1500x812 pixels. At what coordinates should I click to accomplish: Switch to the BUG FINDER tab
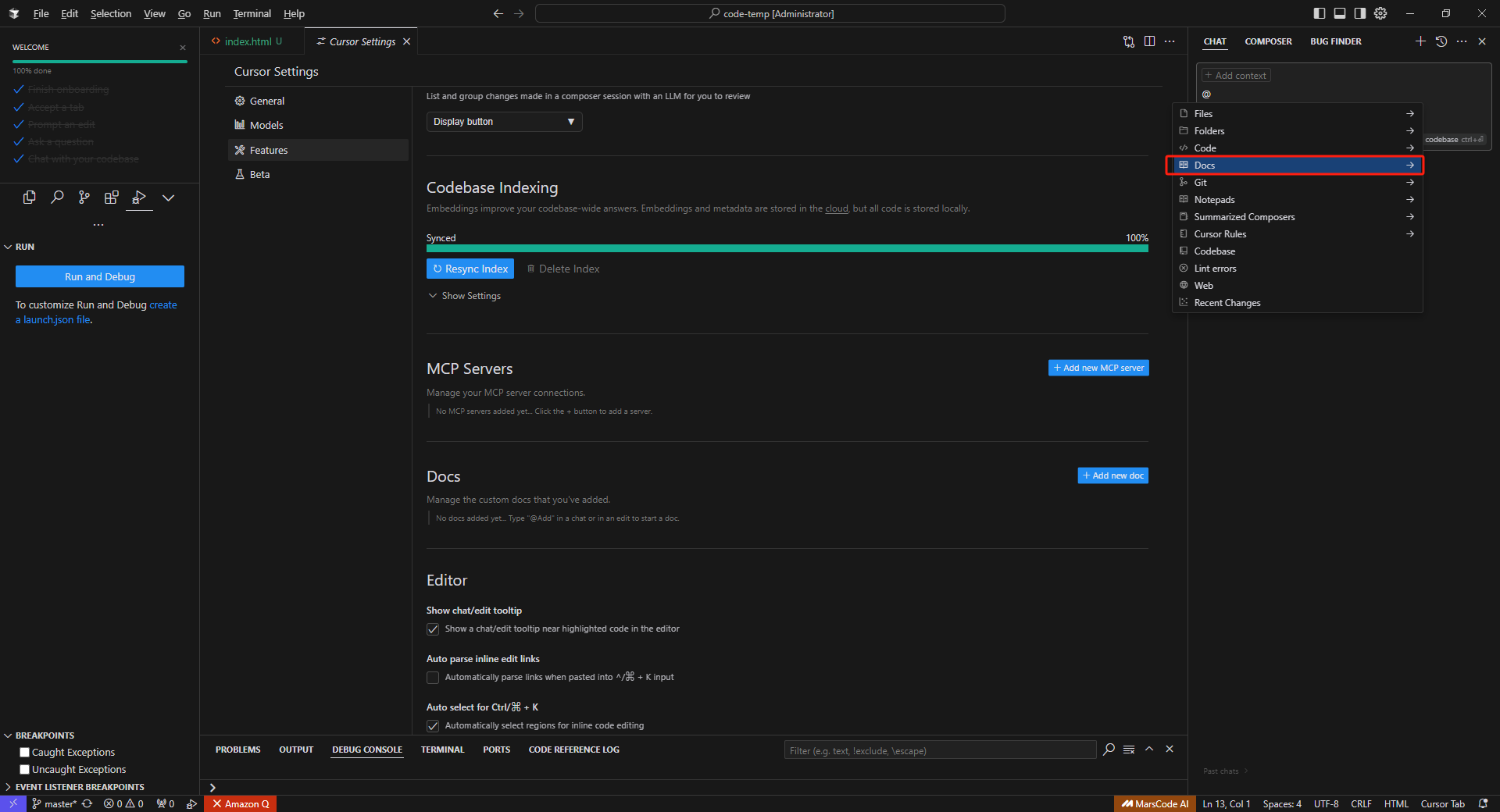click(1335, 41)
